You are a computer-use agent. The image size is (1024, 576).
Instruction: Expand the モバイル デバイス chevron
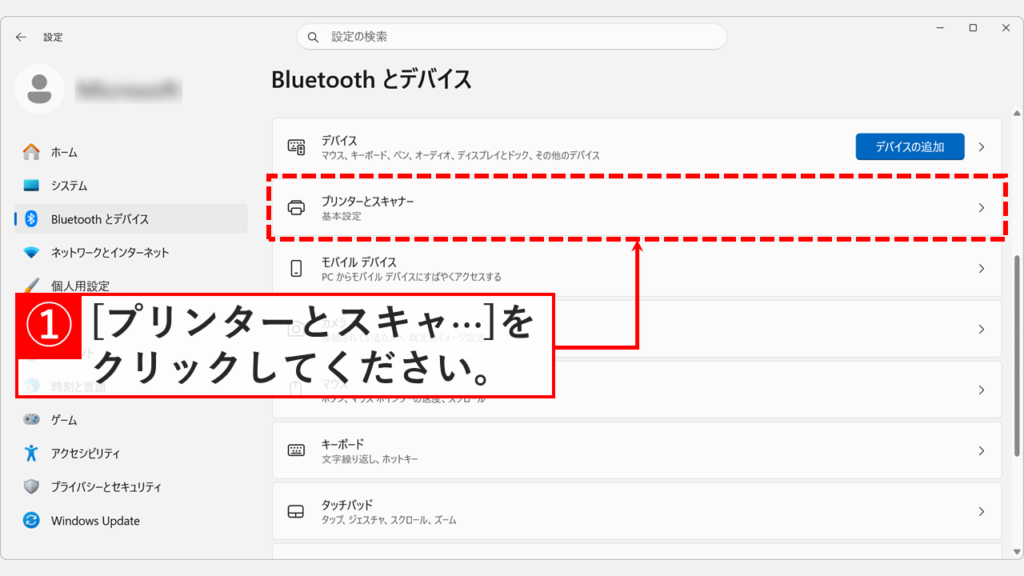coord(982,268)
